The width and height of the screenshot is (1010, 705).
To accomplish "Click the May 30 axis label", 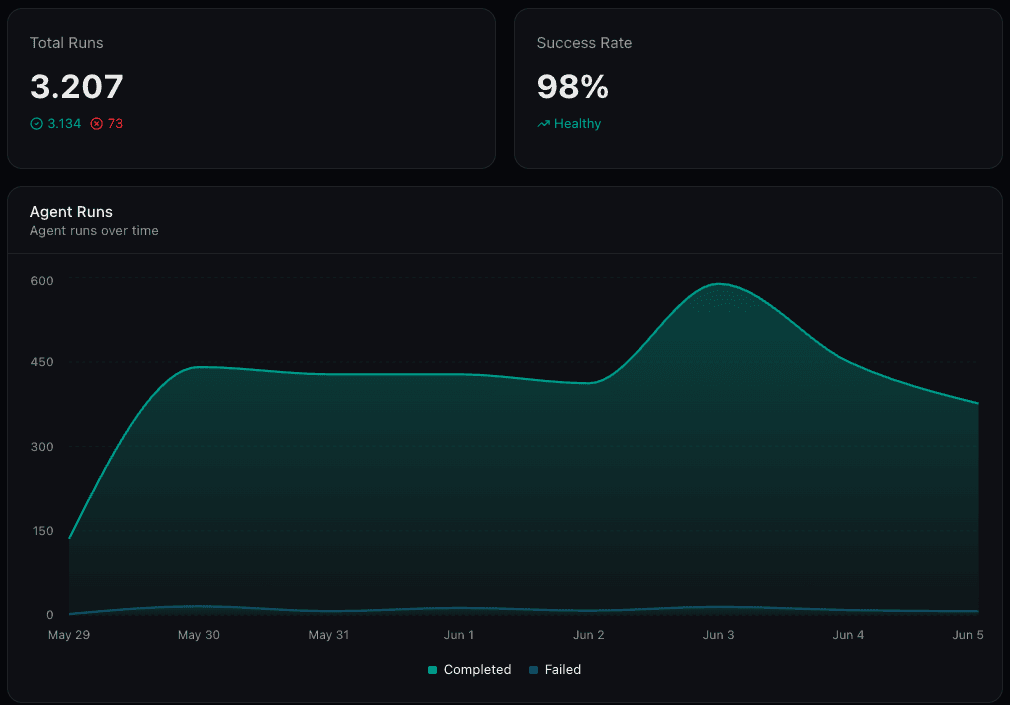I will (198, 635).
